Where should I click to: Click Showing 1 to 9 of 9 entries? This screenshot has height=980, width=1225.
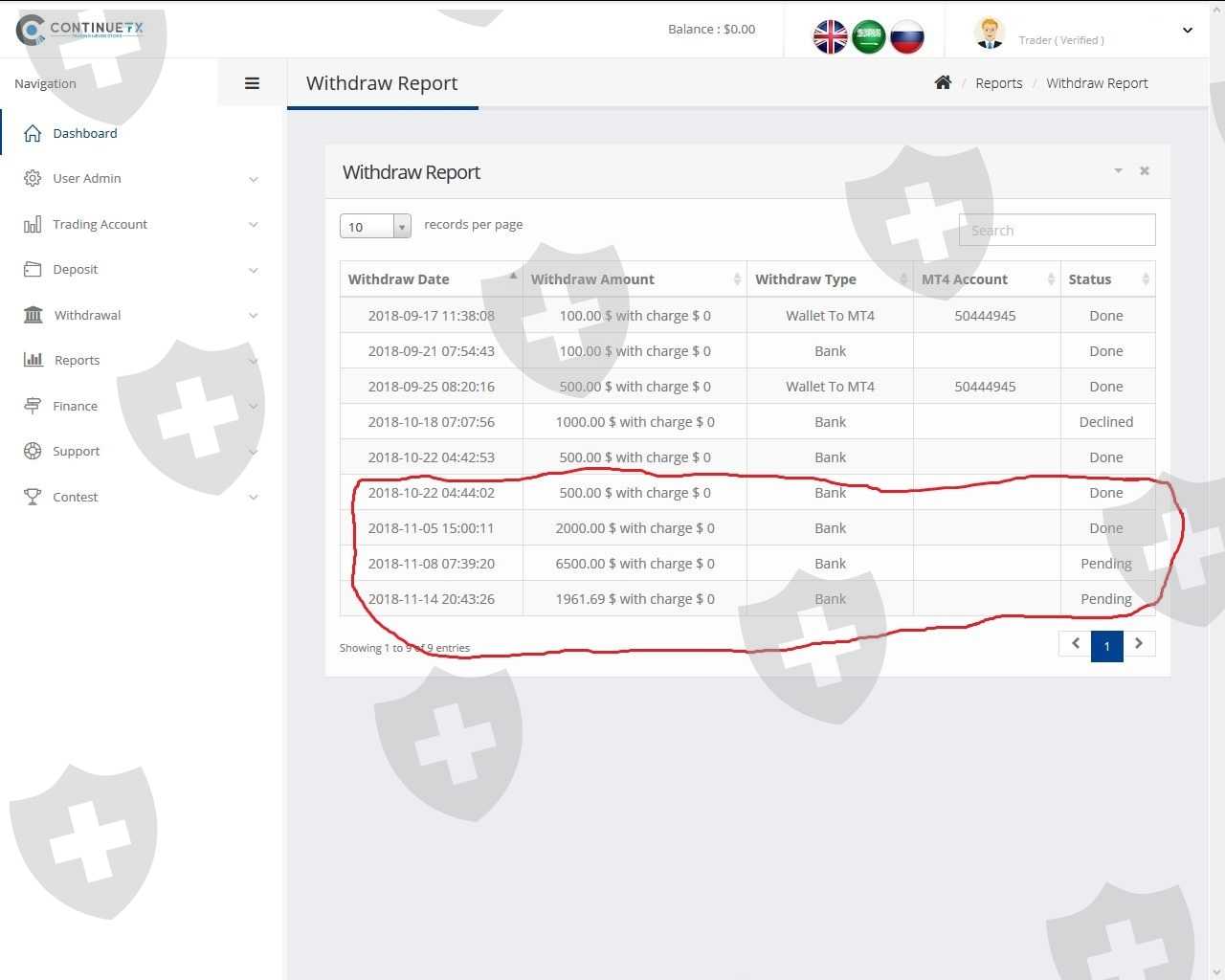(405, 648)
